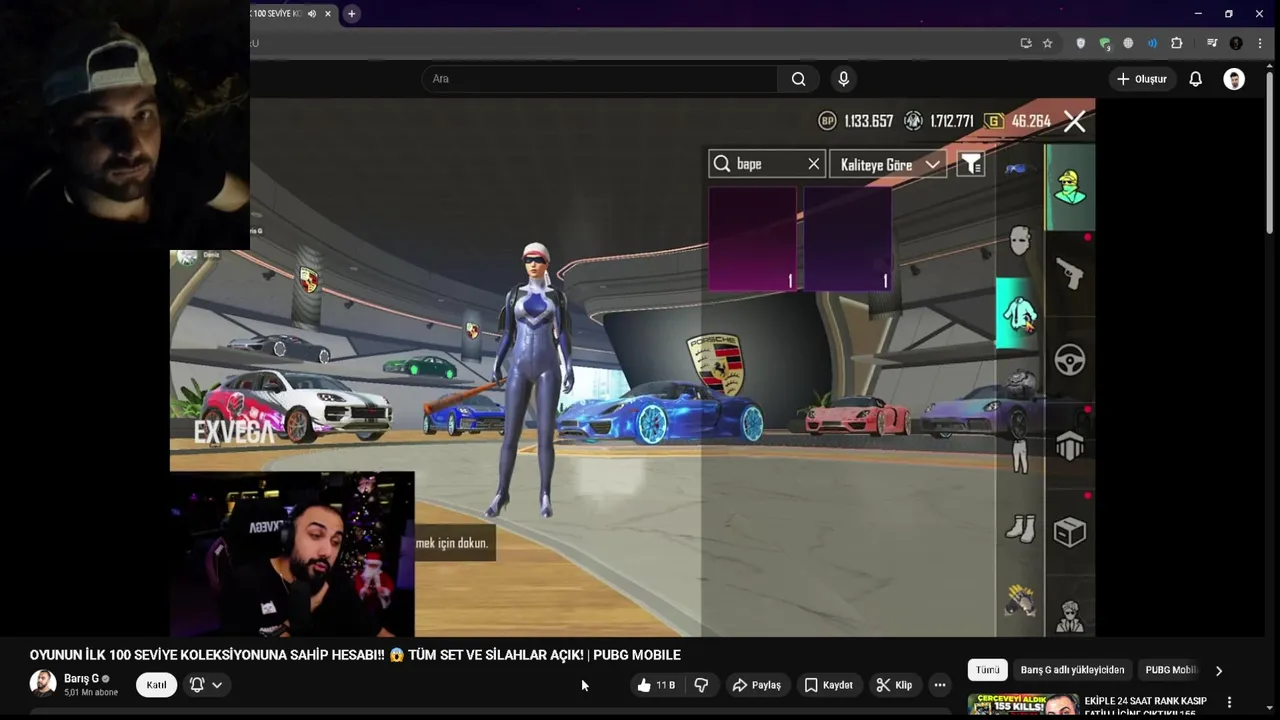This screenshot has width=1280, height=720.
Task: Click the green extension icon with badge
Action: coord(1104,43)
